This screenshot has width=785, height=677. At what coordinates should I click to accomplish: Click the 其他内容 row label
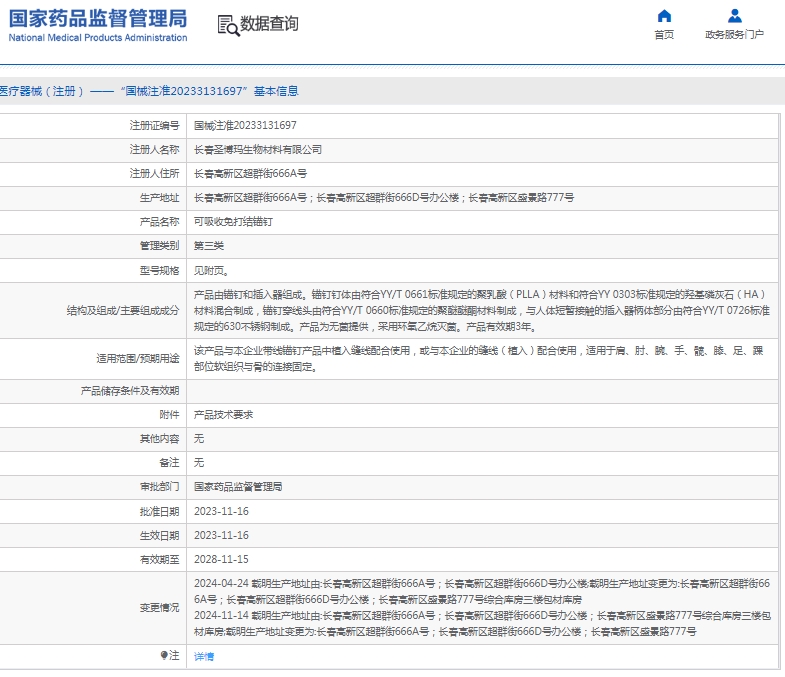(159, 439)
